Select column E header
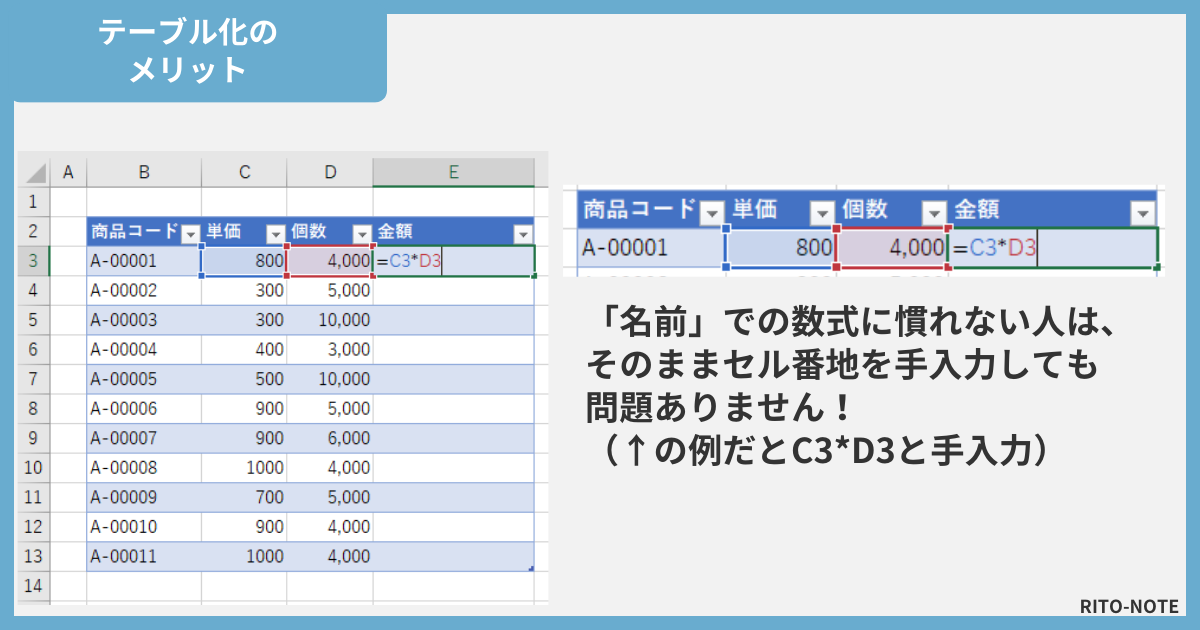 pyautogui.click(x=453, y=172)
